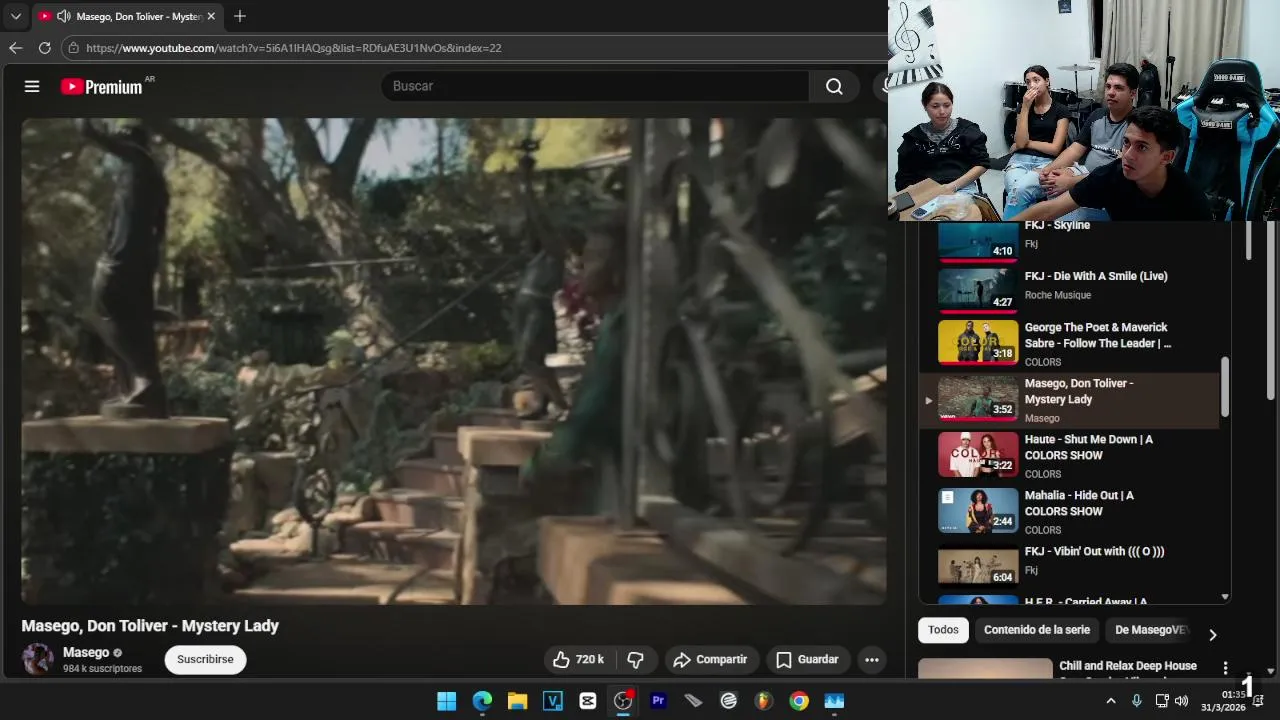Open options for Chill and Relax Deep House
The image size is (1280, 720).
point(1225,667)
